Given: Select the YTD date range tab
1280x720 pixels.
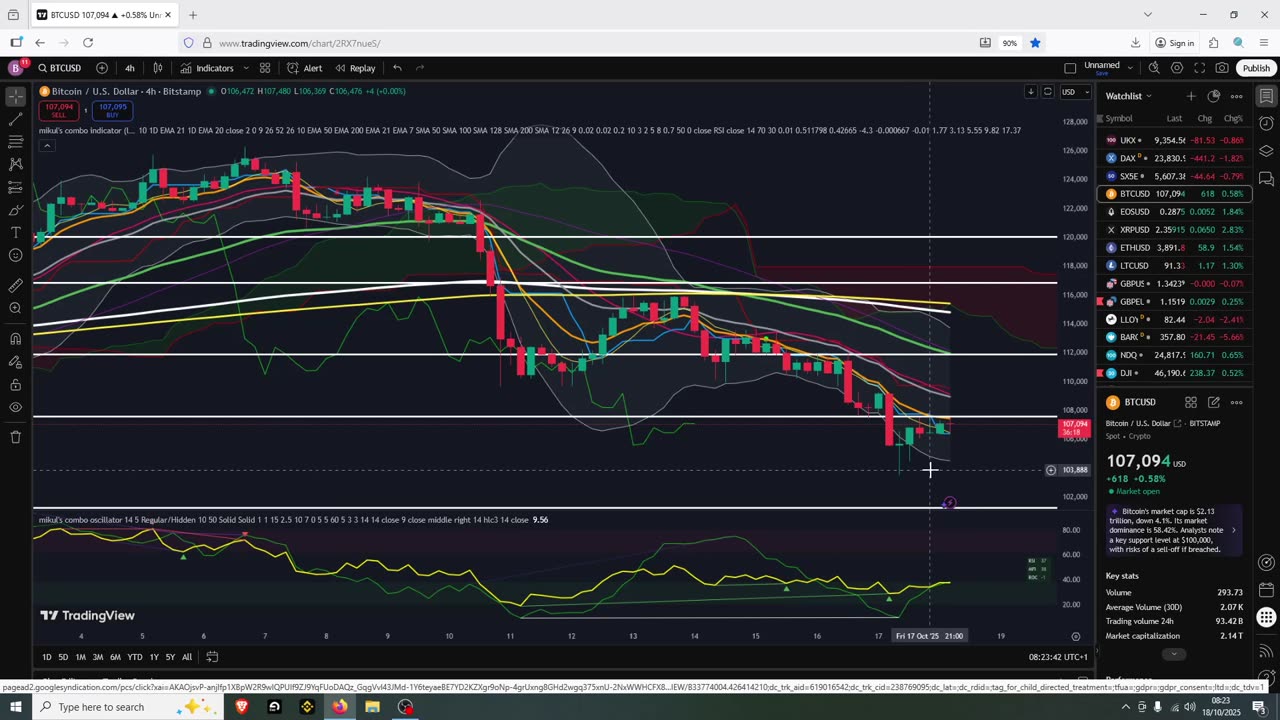Looking at the screenshot, I should (134, 657).
